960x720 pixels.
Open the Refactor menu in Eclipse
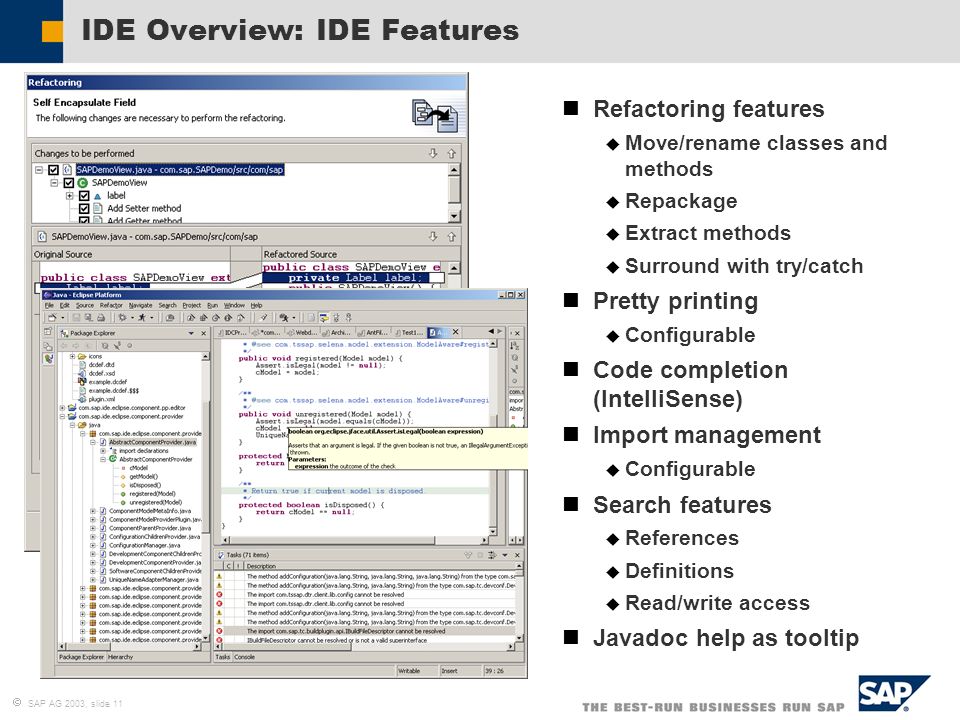(111, 305)
